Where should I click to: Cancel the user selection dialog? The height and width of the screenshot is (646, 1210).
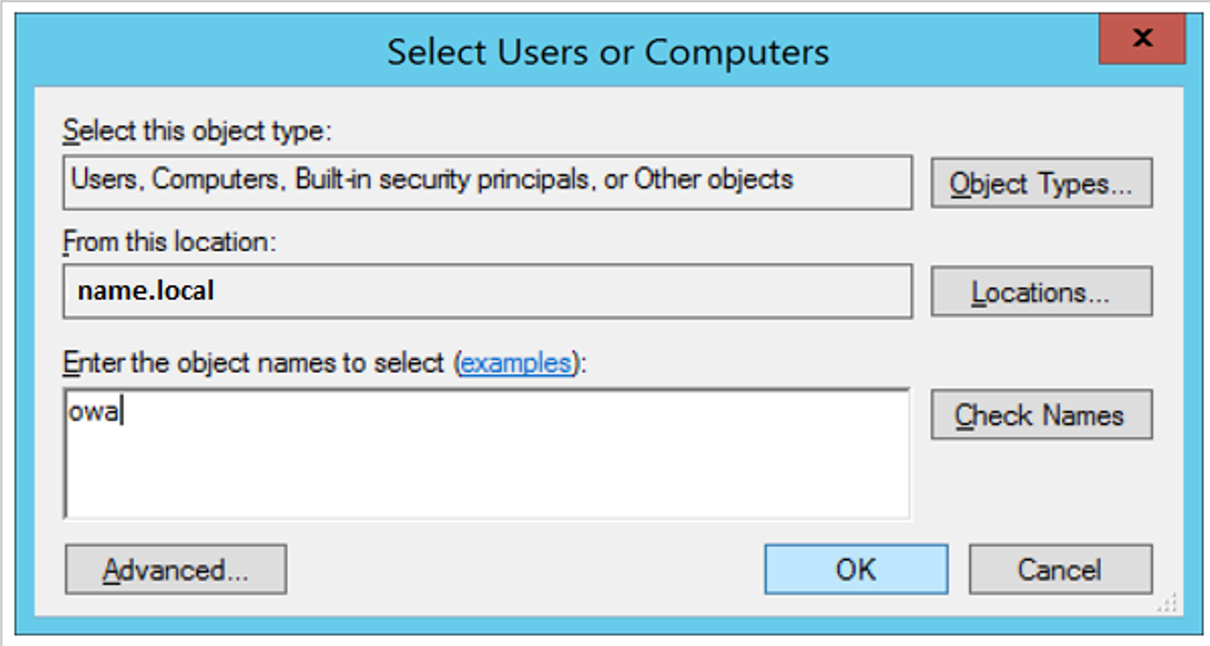(x=1060, y=570)
